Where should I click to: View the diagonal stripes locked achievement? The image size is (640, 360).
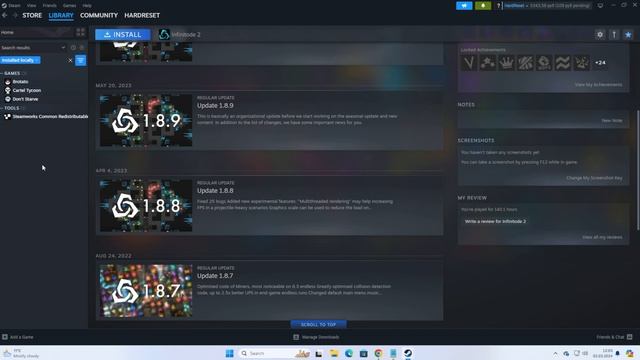coord(525,63)
